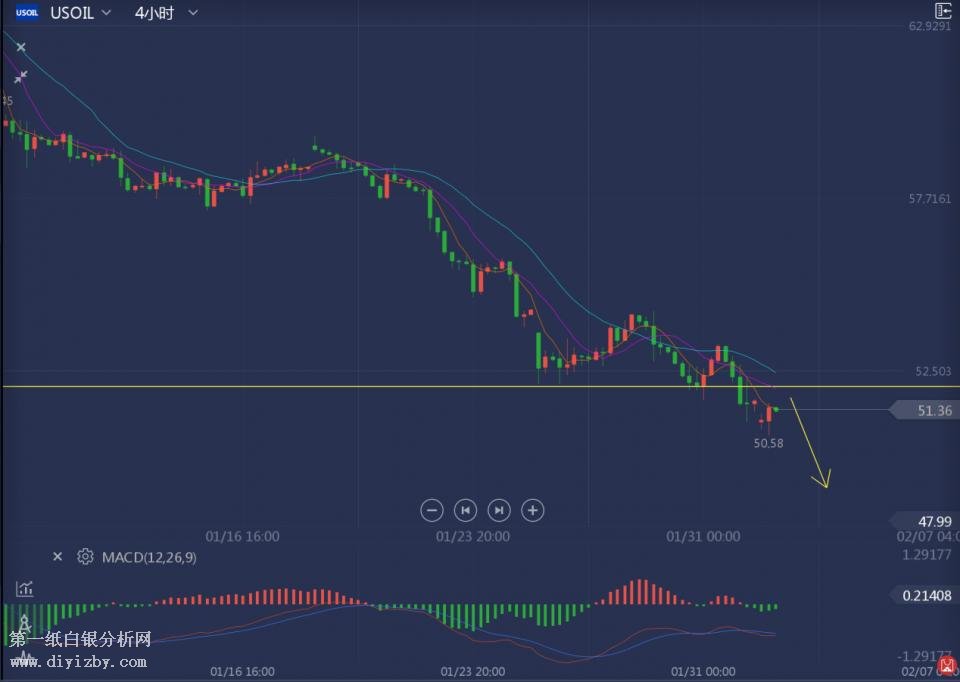Image resolution: width=960 pixels, height=682 pixels.
Task: Zoom in the chart with plus button
Action: 533,510
